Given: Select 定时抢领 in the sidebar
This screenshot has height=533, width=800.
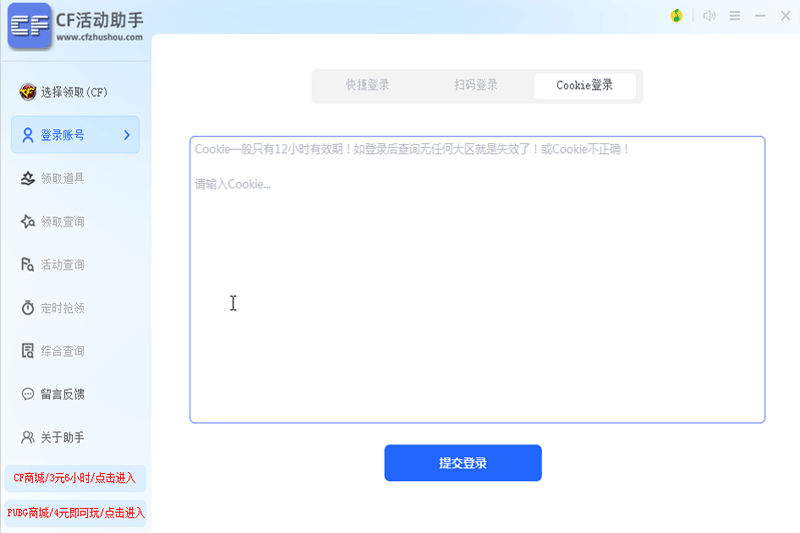Looking at the screenshot, I should point(76,308).
